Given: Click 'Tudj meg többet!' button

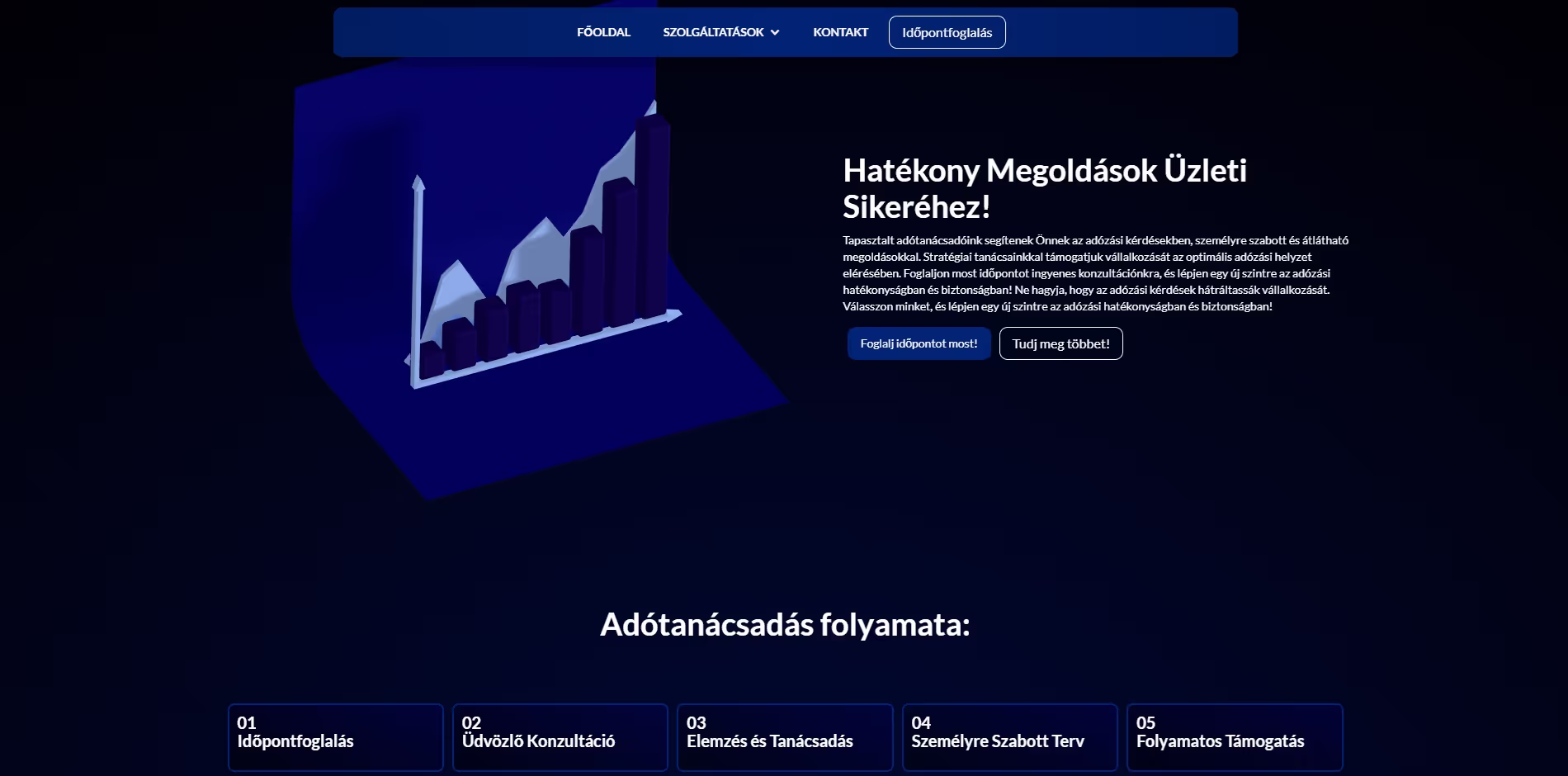Looking at the screenshot, I should 1060,343.
